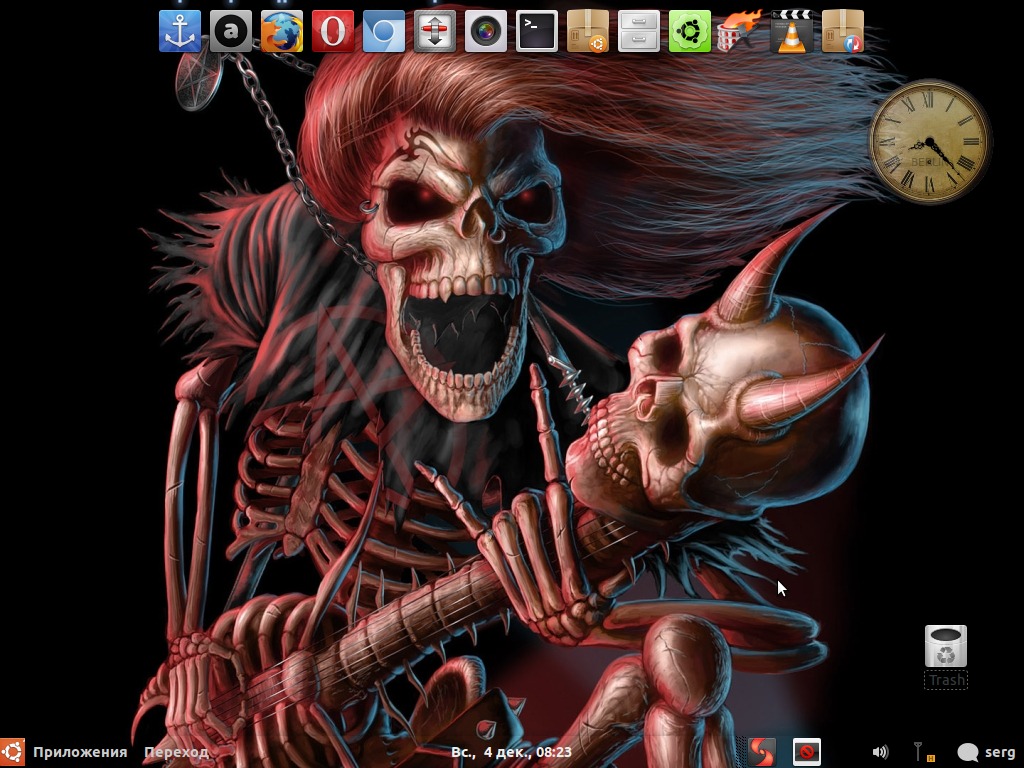1024x768 pixels.
Task: Open the volume control in the panel
Action: coord(880,752)
